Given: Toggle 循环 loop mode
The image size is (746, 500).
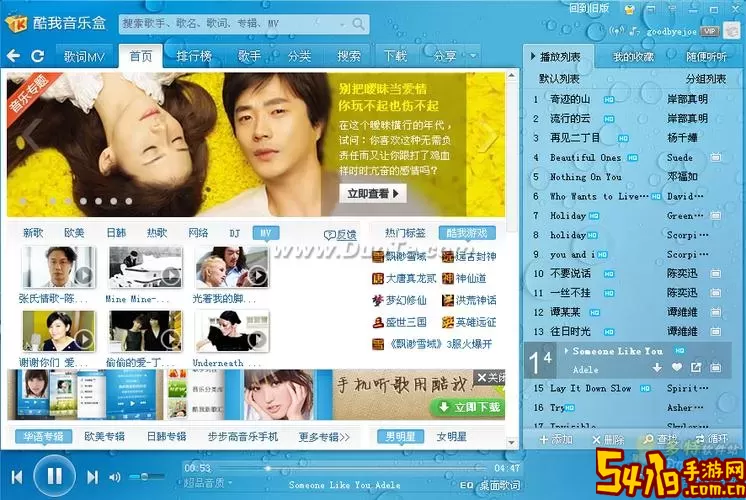Looking at the screenshot, I should (712, 439).
